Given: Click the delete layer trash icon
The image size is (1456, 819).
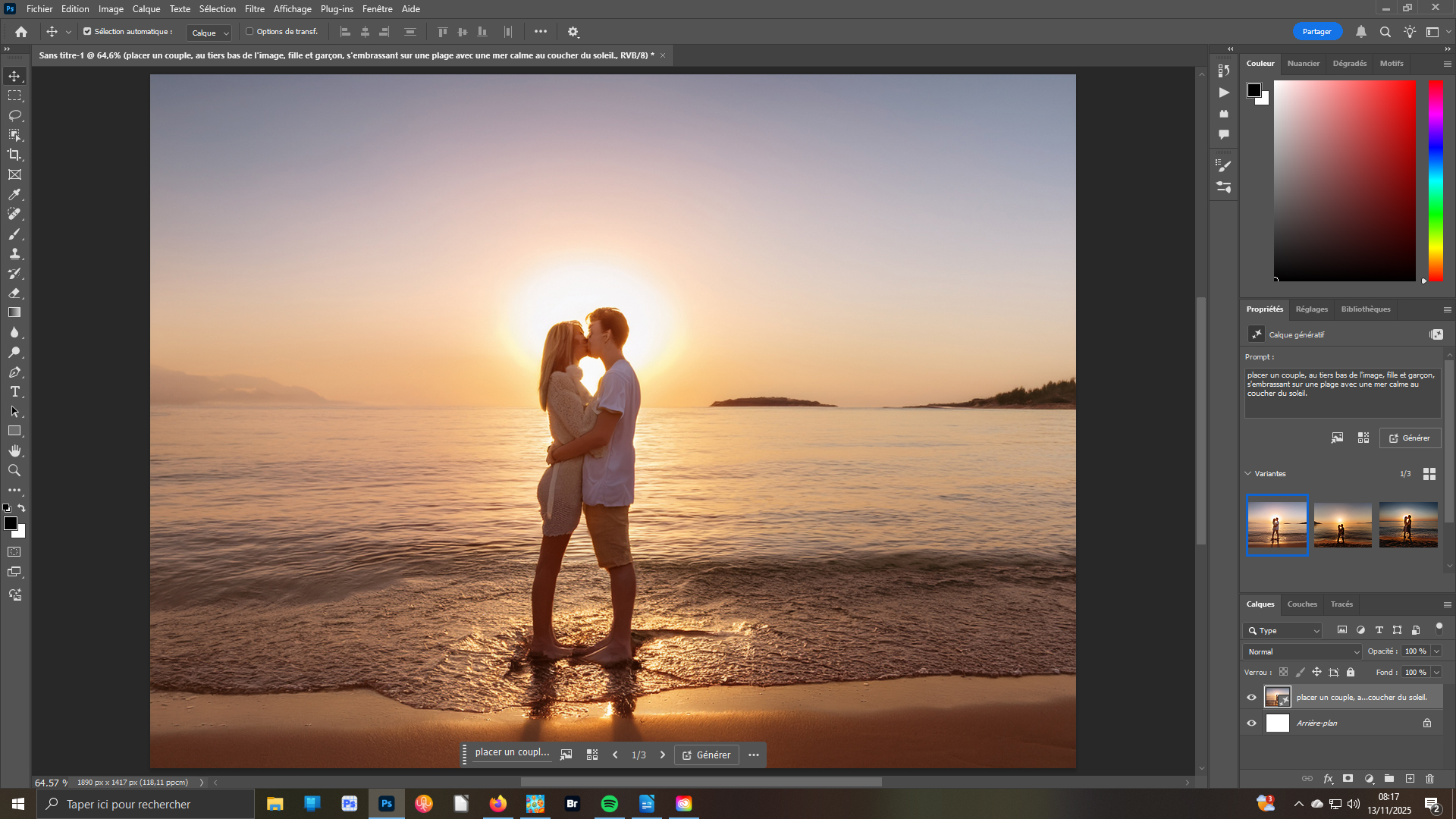Looking at the screenshot, I should click(1430, 779).
